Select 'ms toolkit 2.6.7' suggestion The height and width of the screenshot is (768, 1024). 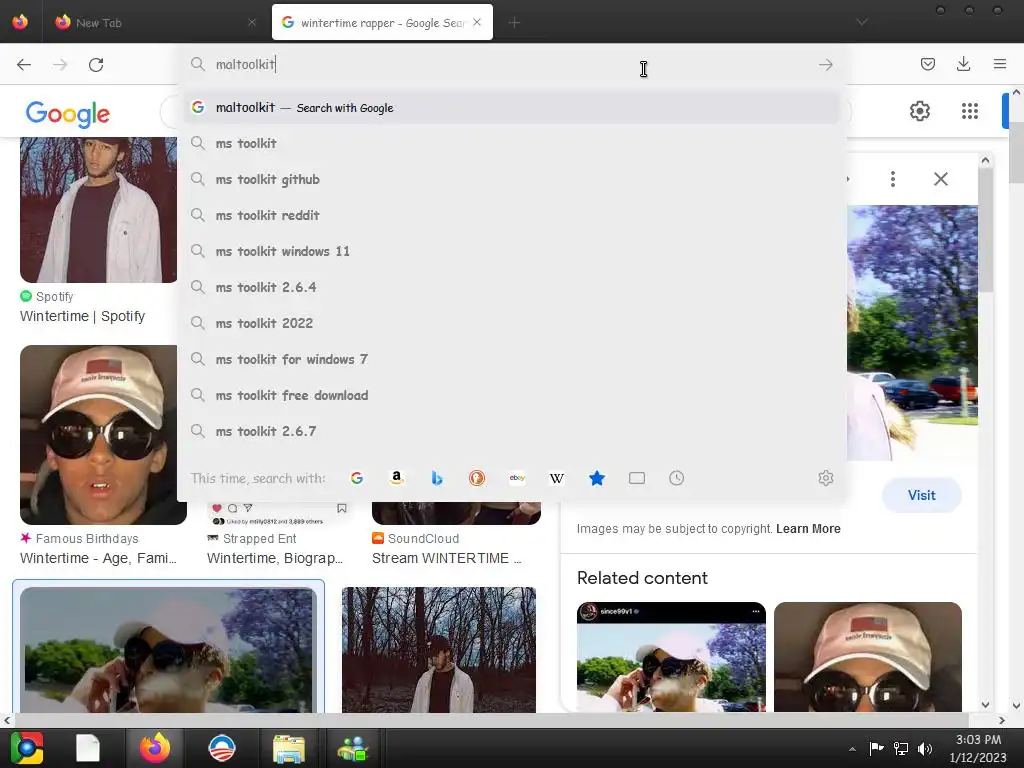[512, 432]
